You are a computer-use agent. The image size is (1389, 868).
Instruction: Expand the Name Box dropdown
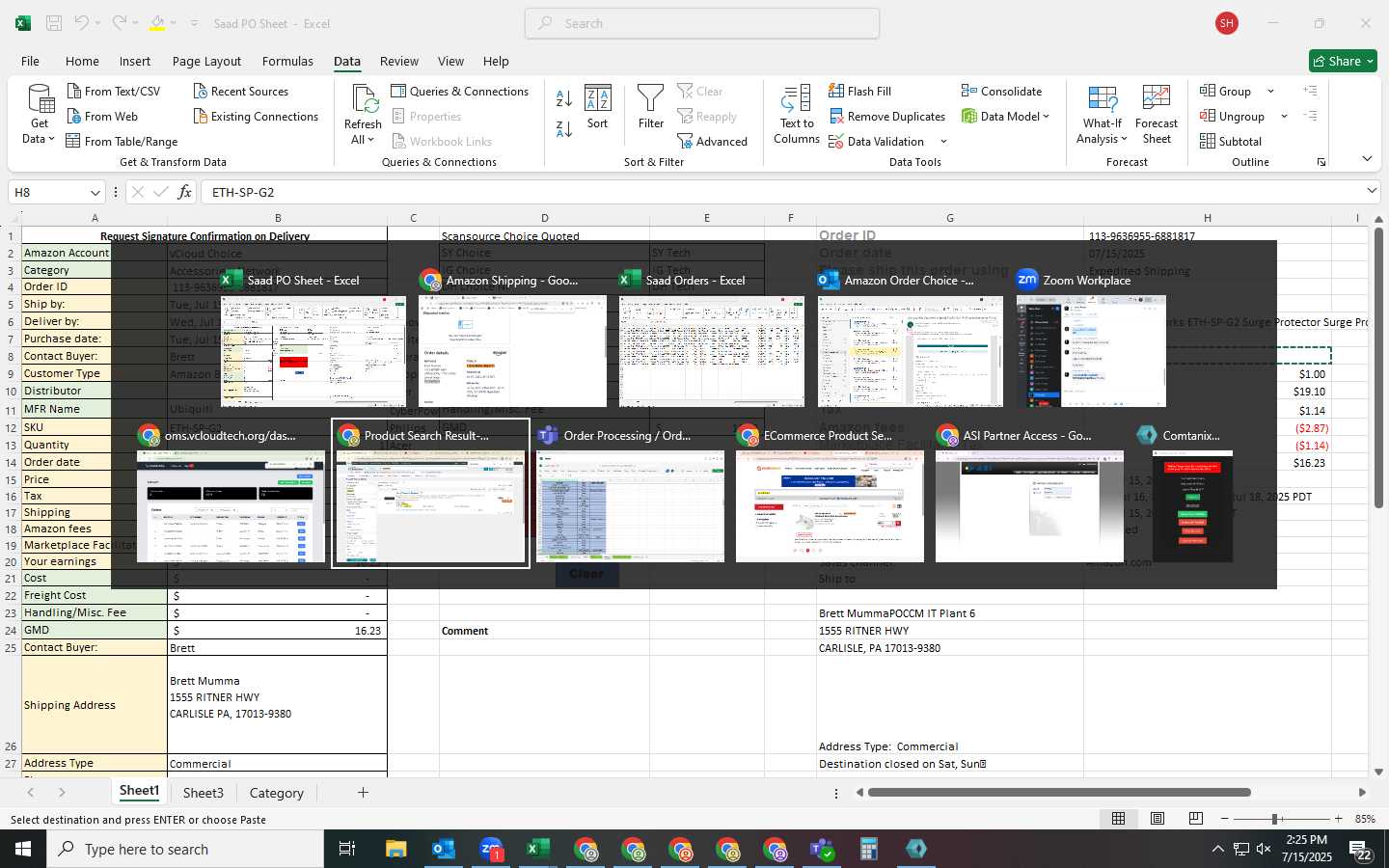click(95, 192)
